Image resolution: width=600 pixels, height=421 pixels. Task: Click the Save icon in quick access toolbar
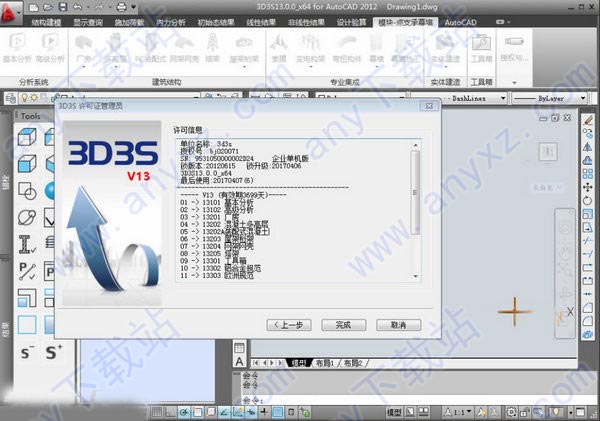coord(63,7)
